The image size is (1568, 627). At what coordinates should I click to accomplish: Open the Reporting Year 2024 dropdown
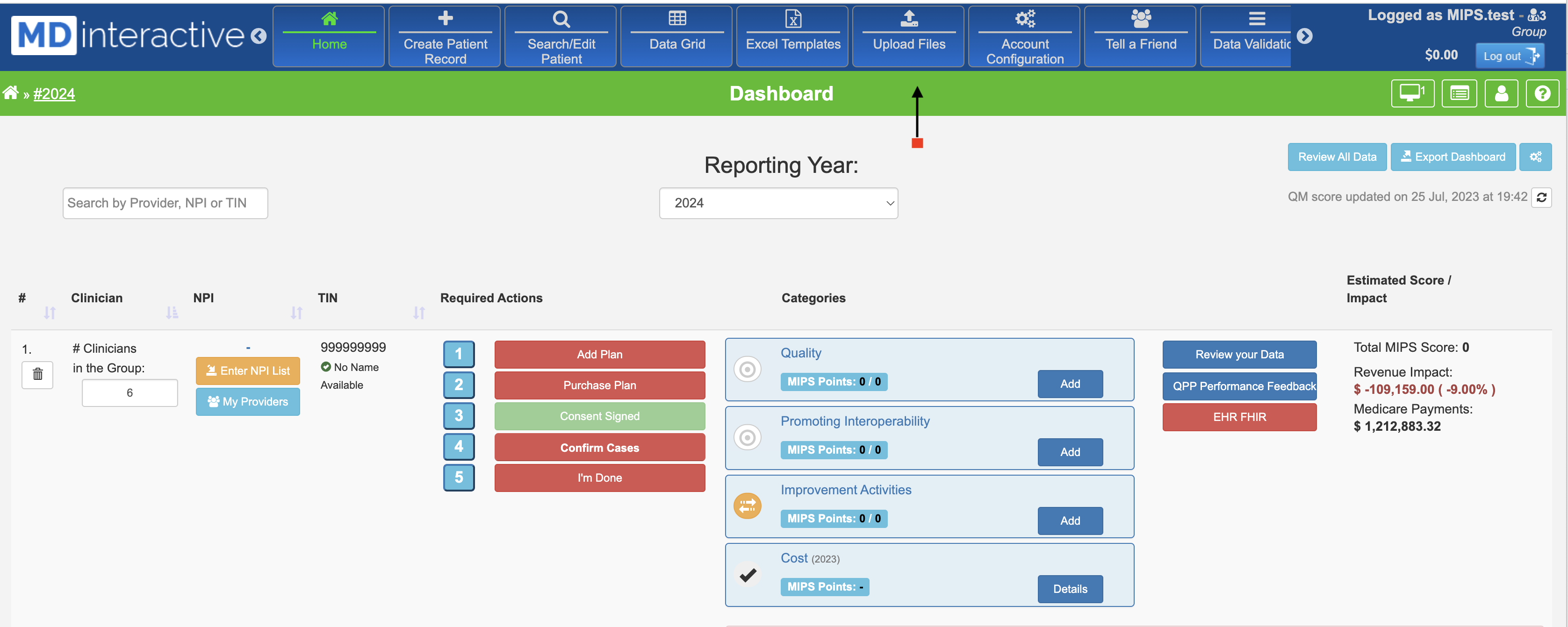click(778, 203)
